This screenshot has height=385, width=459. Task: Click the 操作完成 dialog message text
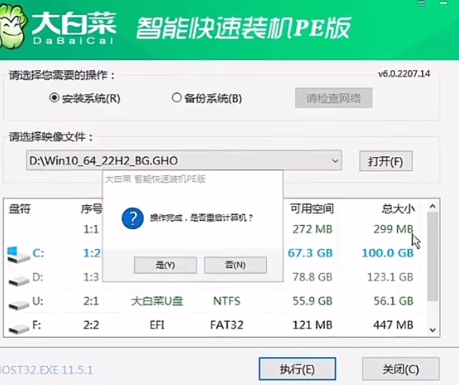click(x=201, y=218)
